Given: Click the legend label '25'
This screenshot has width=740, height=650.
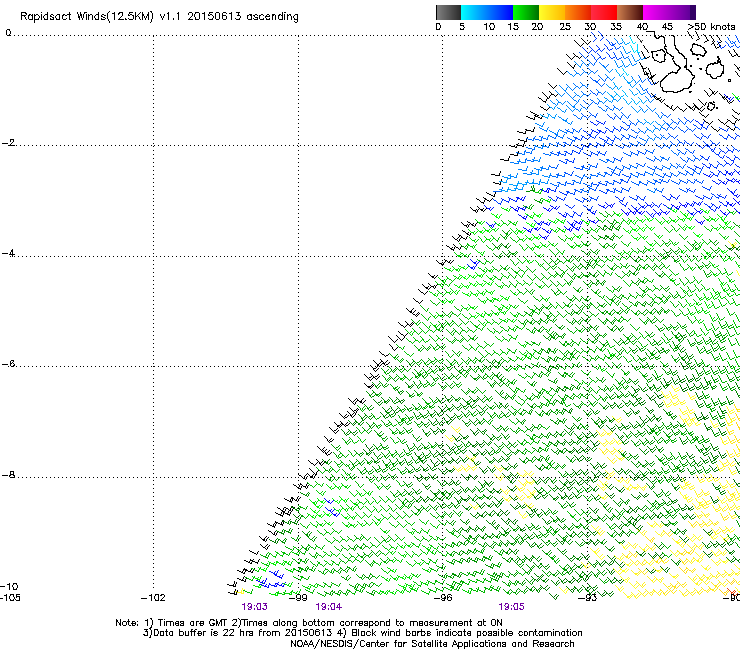Looking at the screenshot, I should tap(565, 27).
